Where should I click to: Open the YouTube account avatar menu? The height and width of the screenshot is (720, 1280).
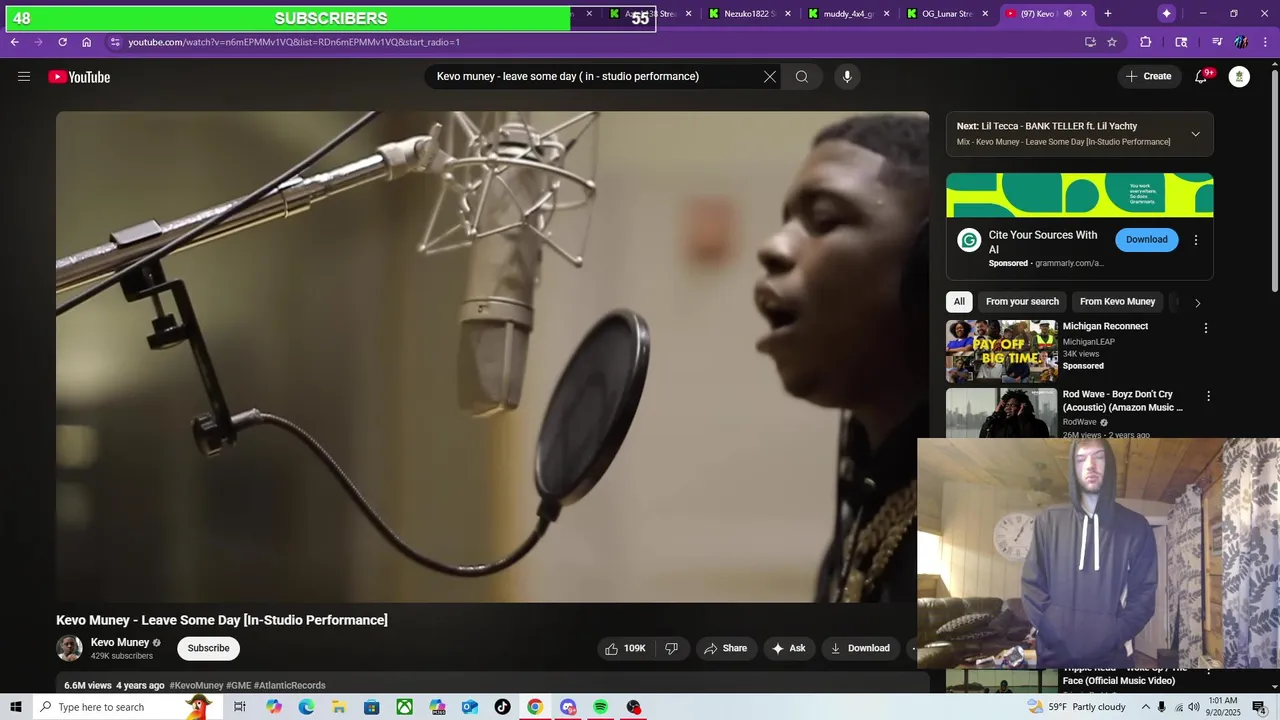click(1239, 76)
